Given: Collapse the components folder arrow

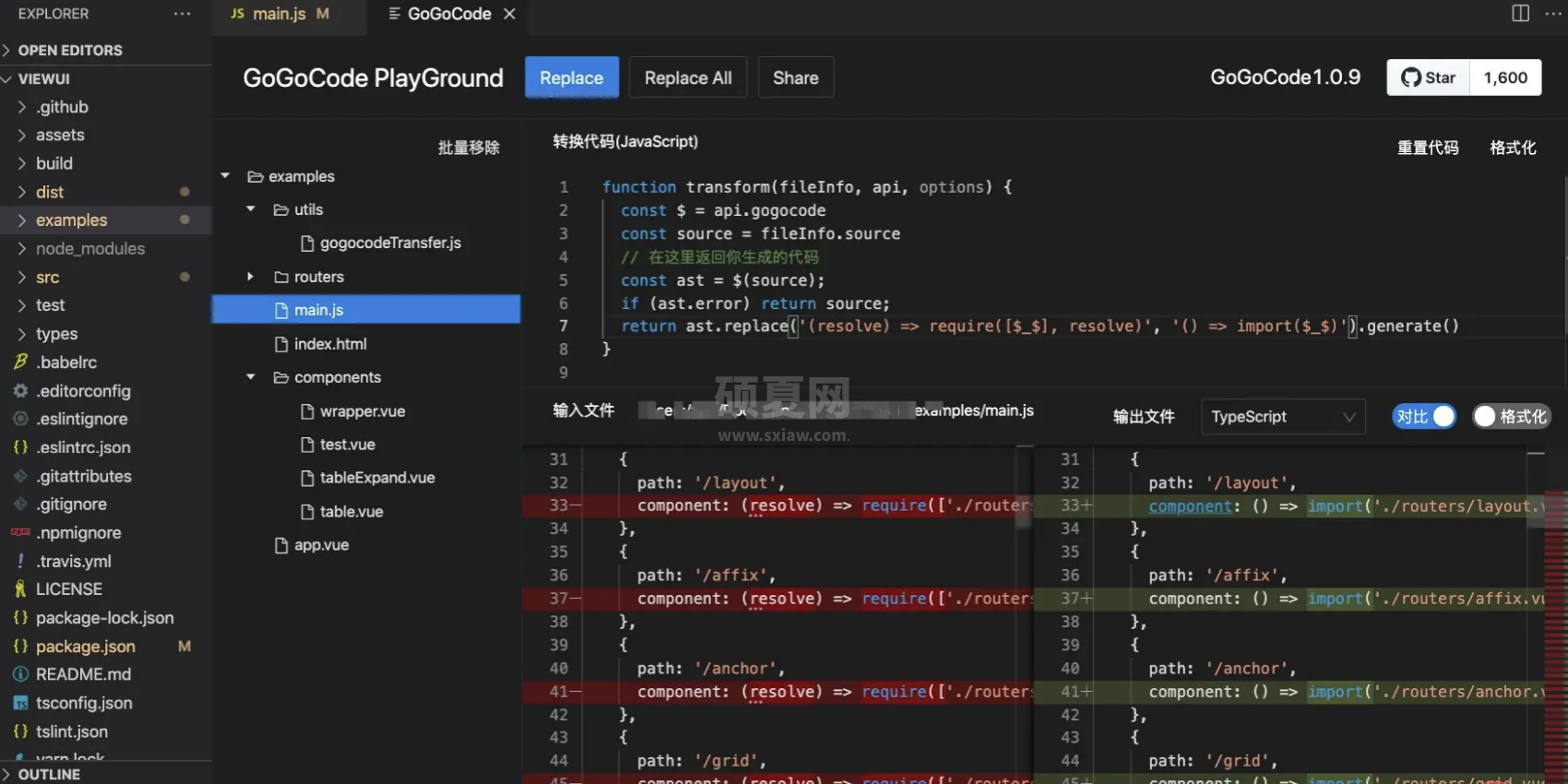Looking at the screenshot, I should [250, 377].
